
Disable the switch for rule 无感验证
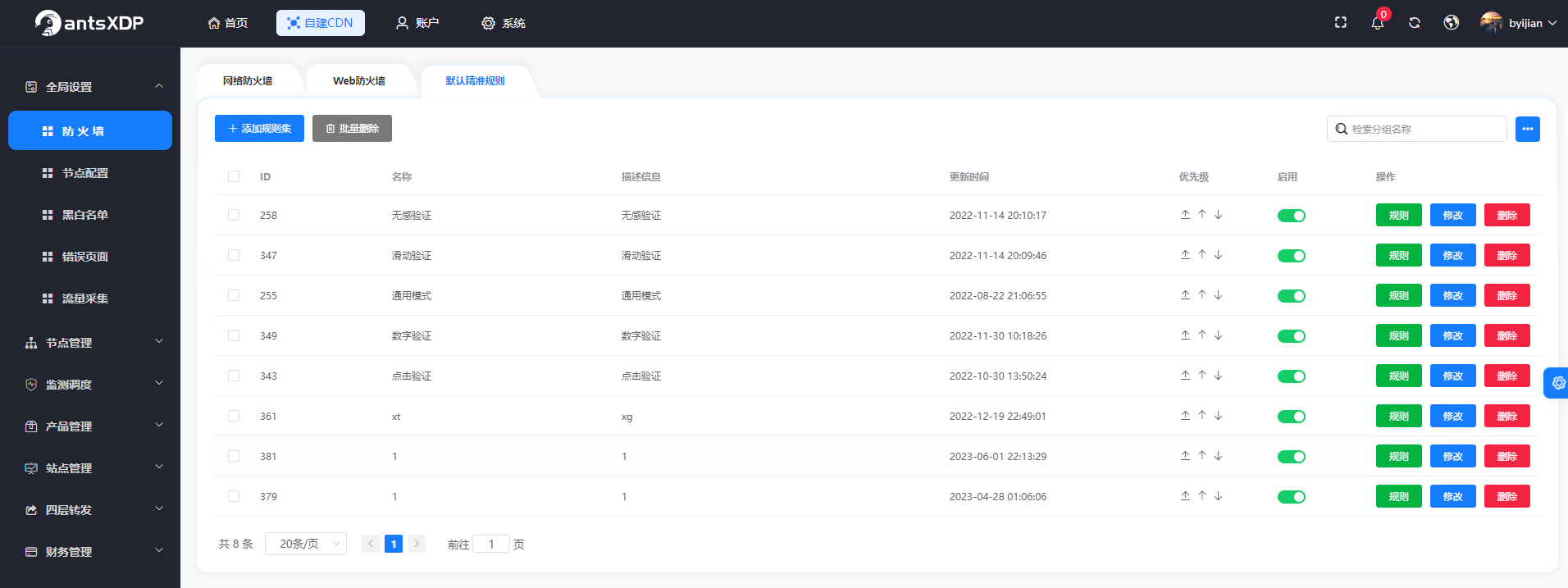1292,216
